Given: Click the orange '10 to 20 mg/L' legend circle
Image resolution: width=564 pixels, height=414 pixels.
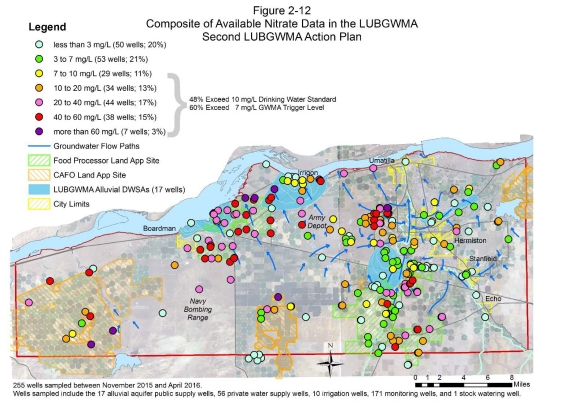Looking at the screenshot, I should point(39,88).
